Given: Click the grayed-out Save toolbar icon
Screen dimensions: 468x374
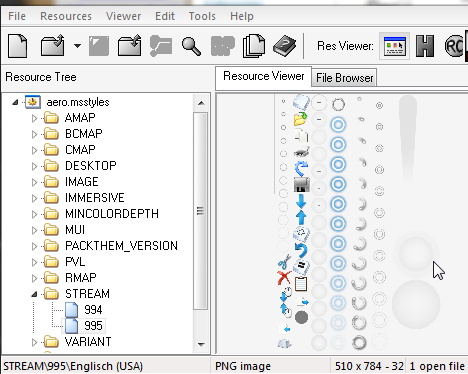Looking at the screenshot, I should click(99, 46).
